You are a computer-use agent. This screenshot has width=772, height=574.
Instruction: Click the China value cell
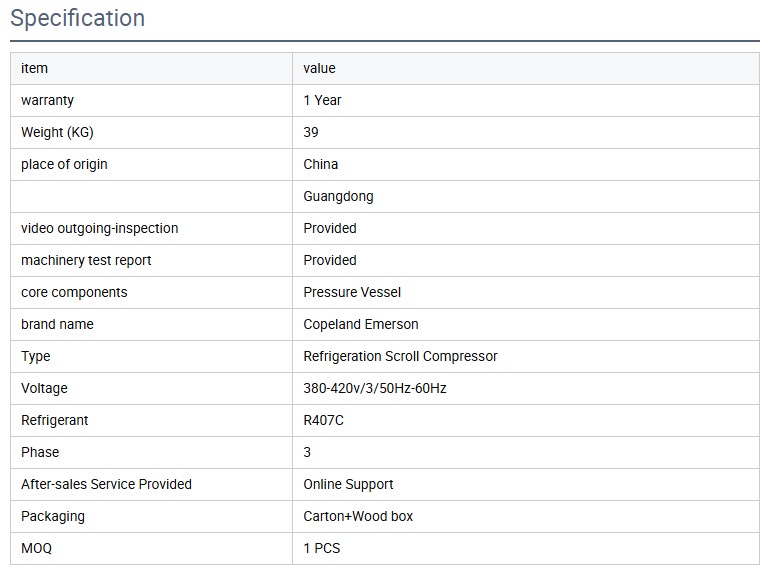tap(321, 164)
